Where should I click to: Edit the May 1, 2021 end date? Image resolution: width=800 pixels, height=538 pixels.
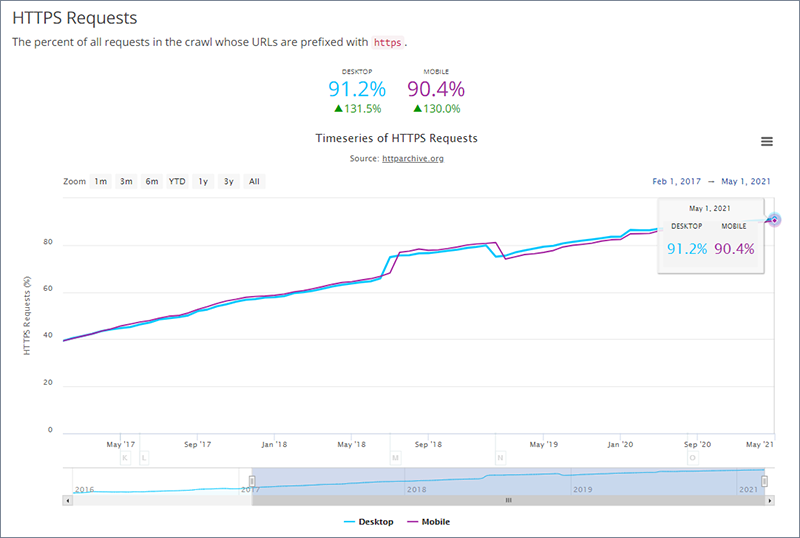click(746, 181)
